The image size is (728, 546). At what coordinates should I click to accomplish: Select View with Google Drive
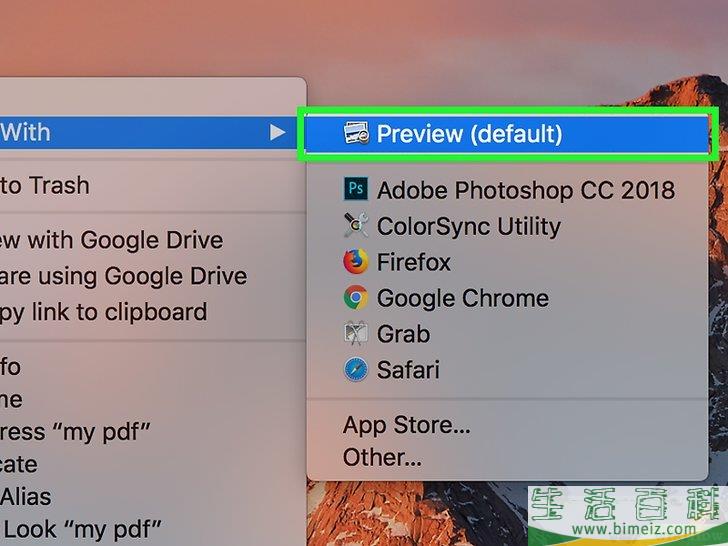[x=153, y=240]
